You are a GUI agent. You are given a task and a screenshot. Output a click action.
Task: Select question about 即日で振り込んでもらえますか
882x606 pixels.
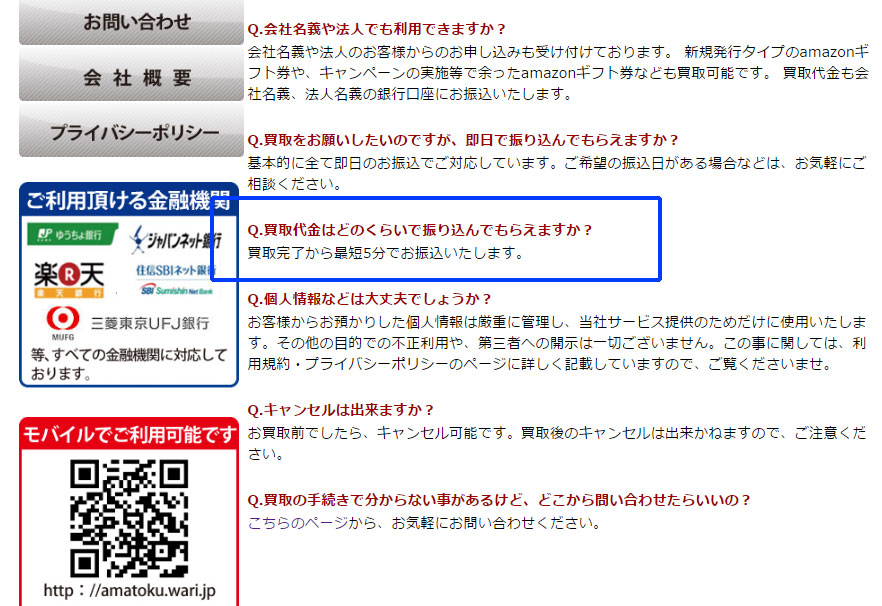(464, 140)
